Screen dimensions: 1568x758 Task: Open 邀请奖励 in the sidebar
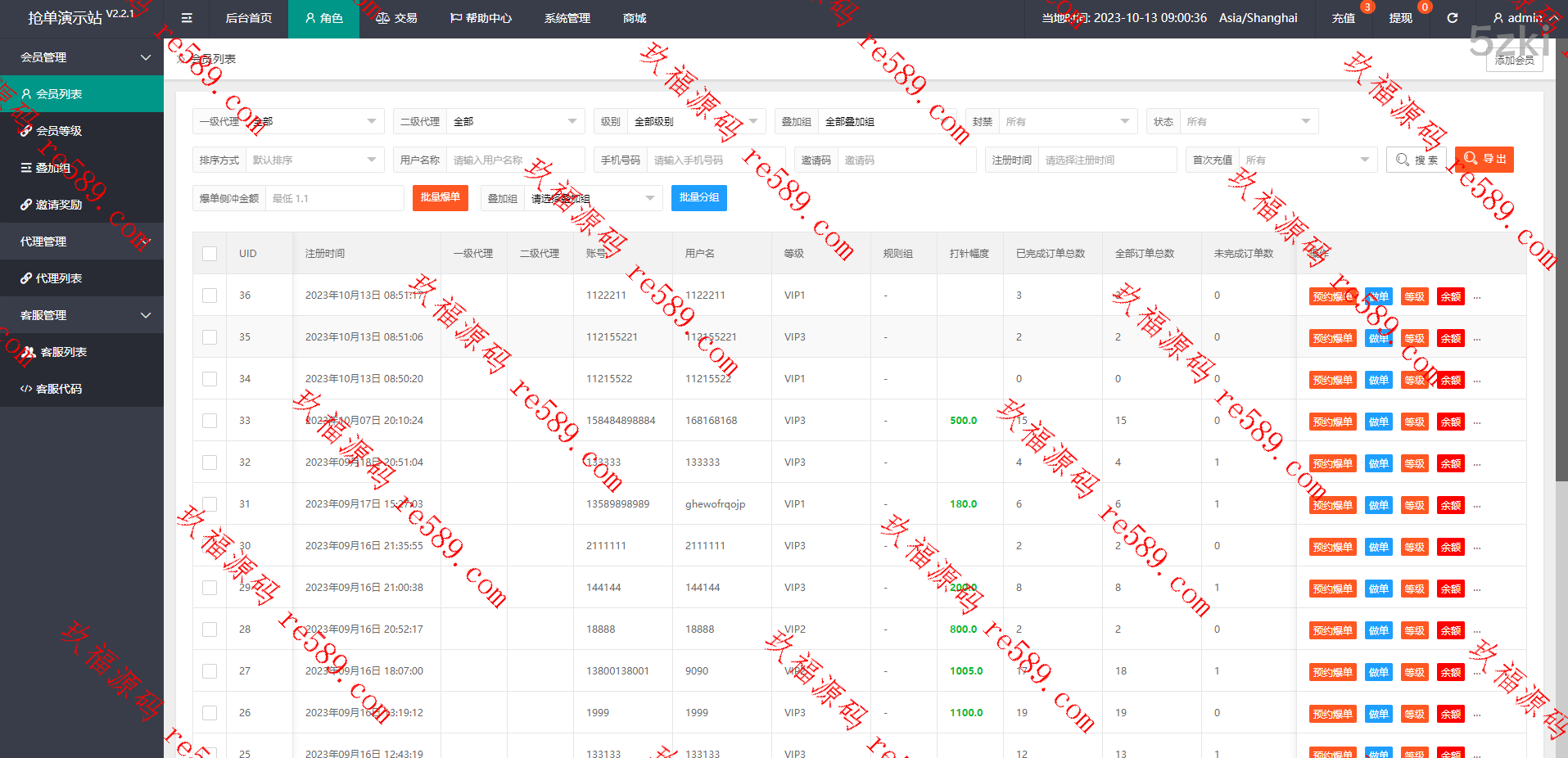pos(59,205)
